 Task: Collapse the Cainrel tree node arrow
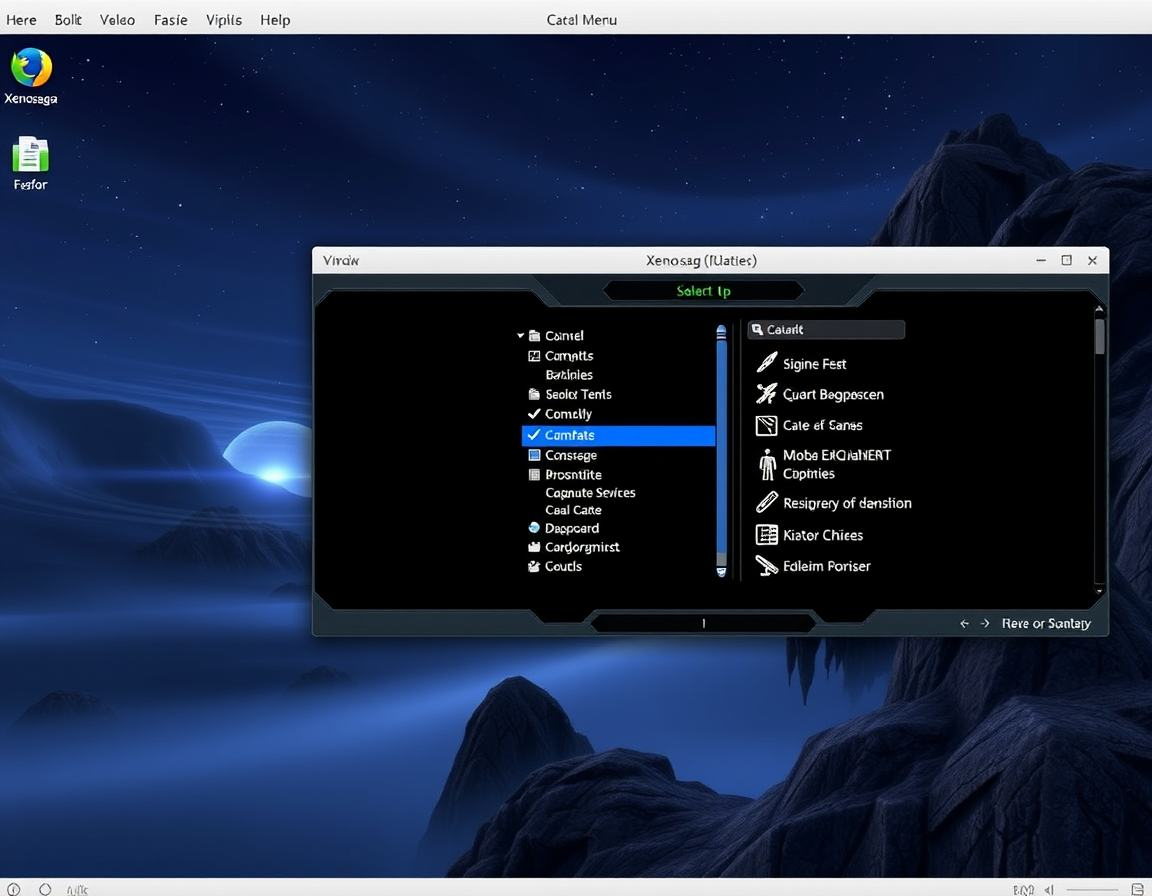click(520, 336)
